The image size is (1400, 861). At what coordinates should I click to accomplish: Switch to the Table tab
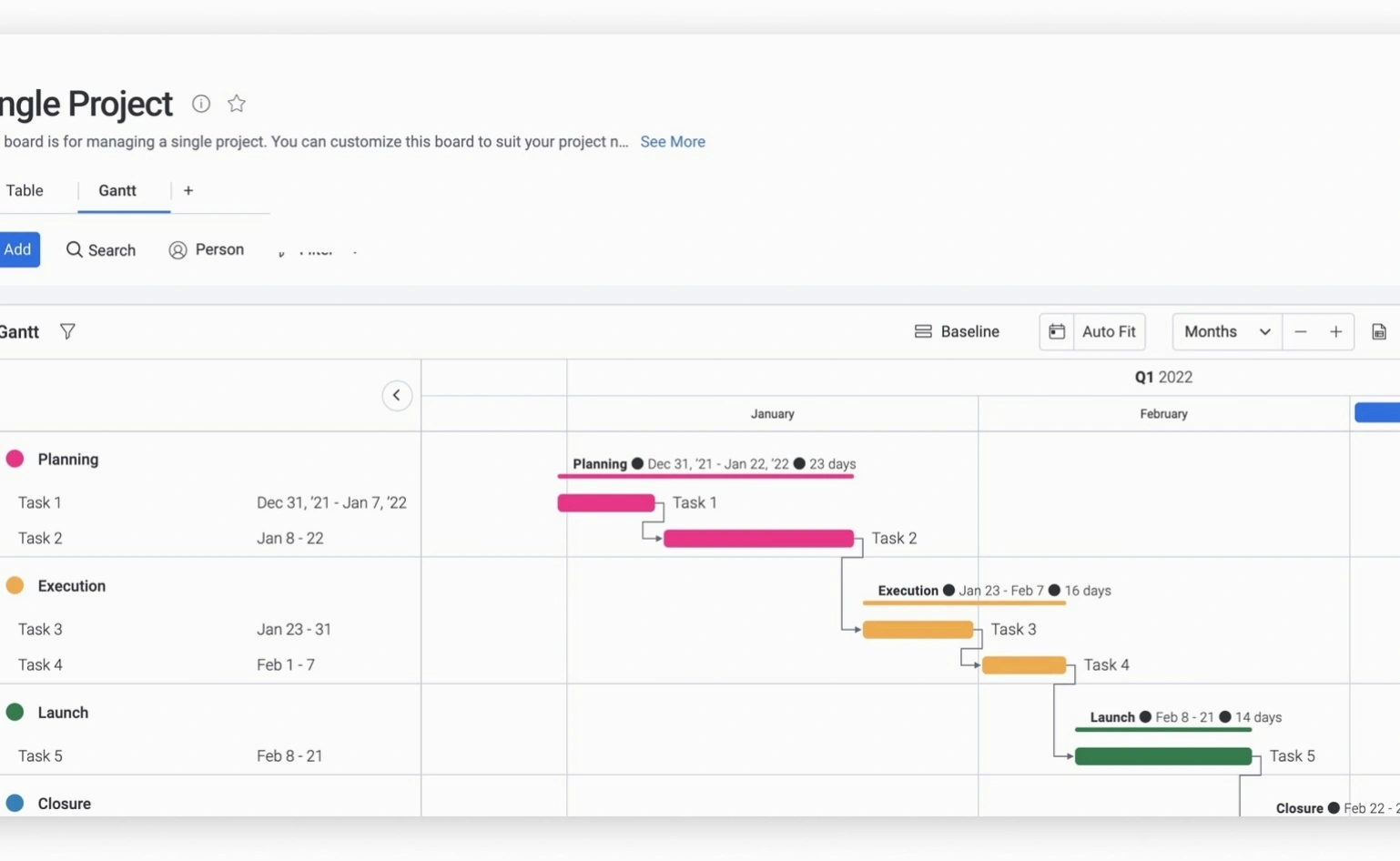(x=25, y=190)
